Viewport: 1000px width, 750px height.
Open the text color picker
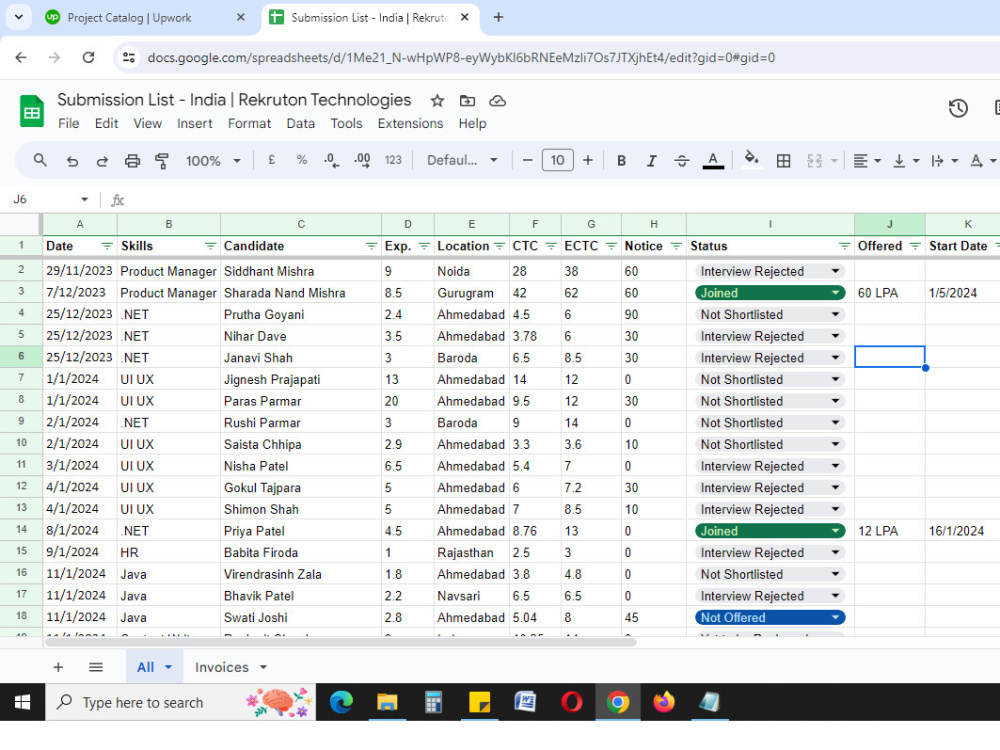[x=713, y=161]
